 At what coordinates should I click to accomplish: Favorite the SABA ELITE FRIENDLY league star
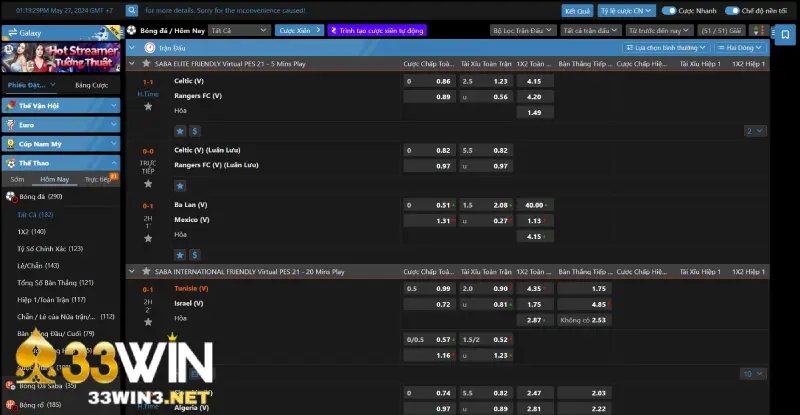pyautogui.click(x=146, y=63)
